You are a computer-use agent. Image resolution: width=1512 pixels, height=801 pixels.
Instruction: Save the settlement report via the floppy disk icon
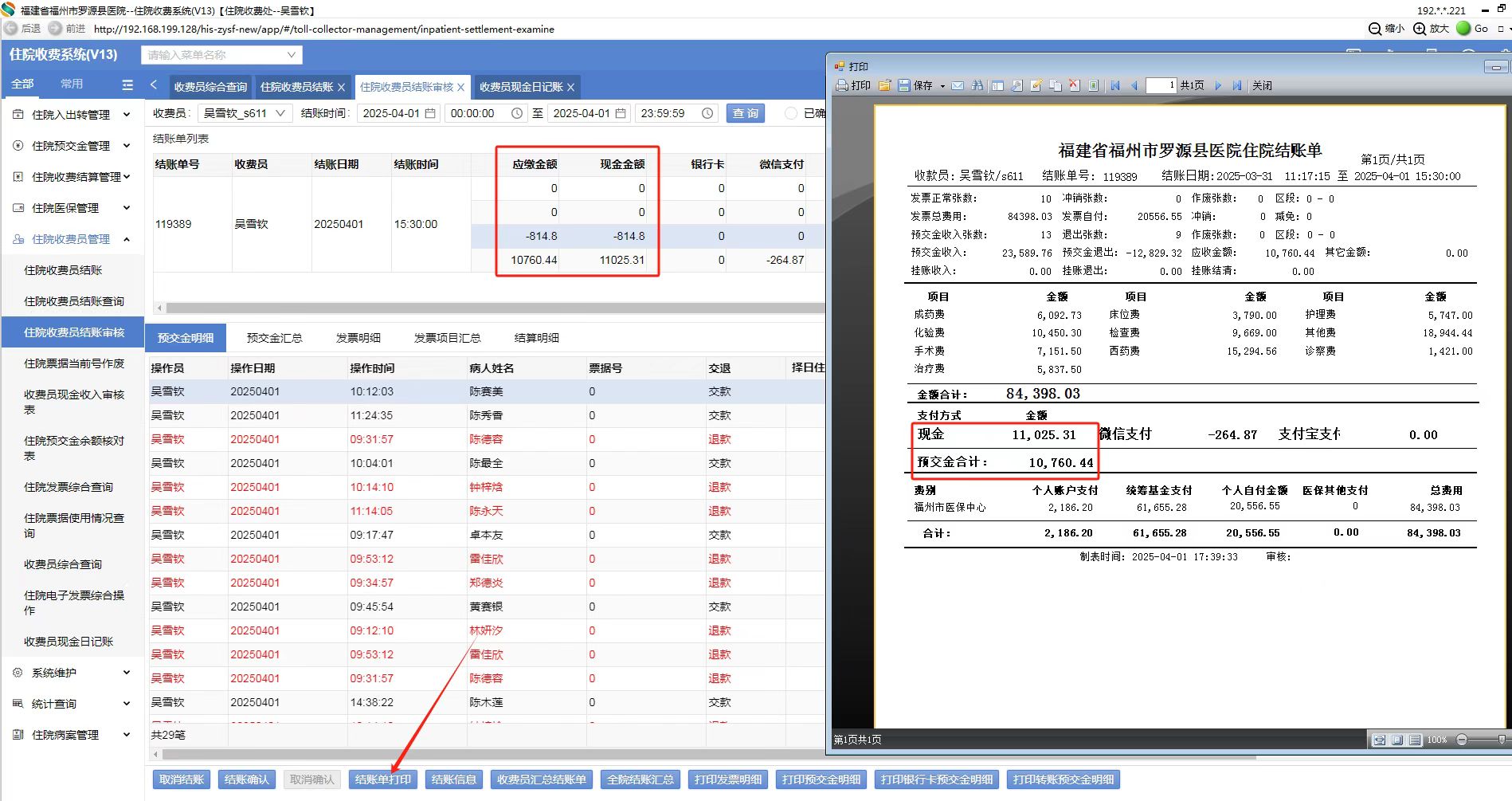[904, 85]
